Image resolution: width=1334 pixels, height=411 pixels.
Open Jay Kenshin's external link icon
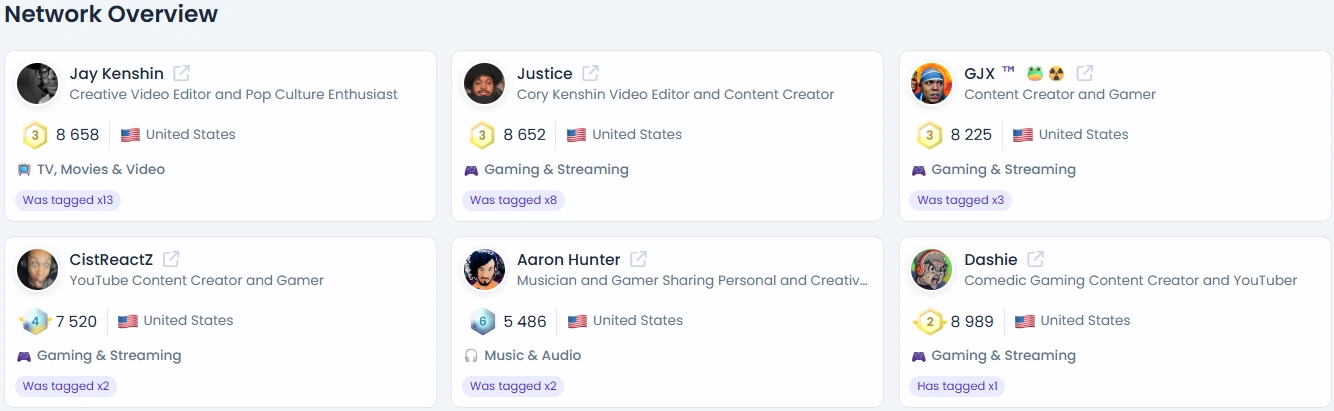pyautogui.click(x=182, y=73)
